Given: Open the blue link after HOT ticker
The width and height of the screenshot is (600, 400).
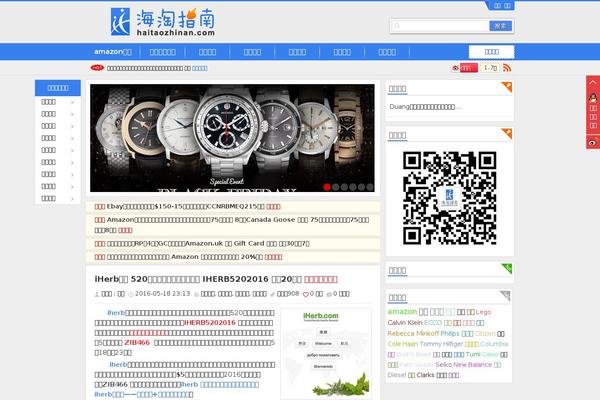Looking at the screenshot, I should (200, 68).
